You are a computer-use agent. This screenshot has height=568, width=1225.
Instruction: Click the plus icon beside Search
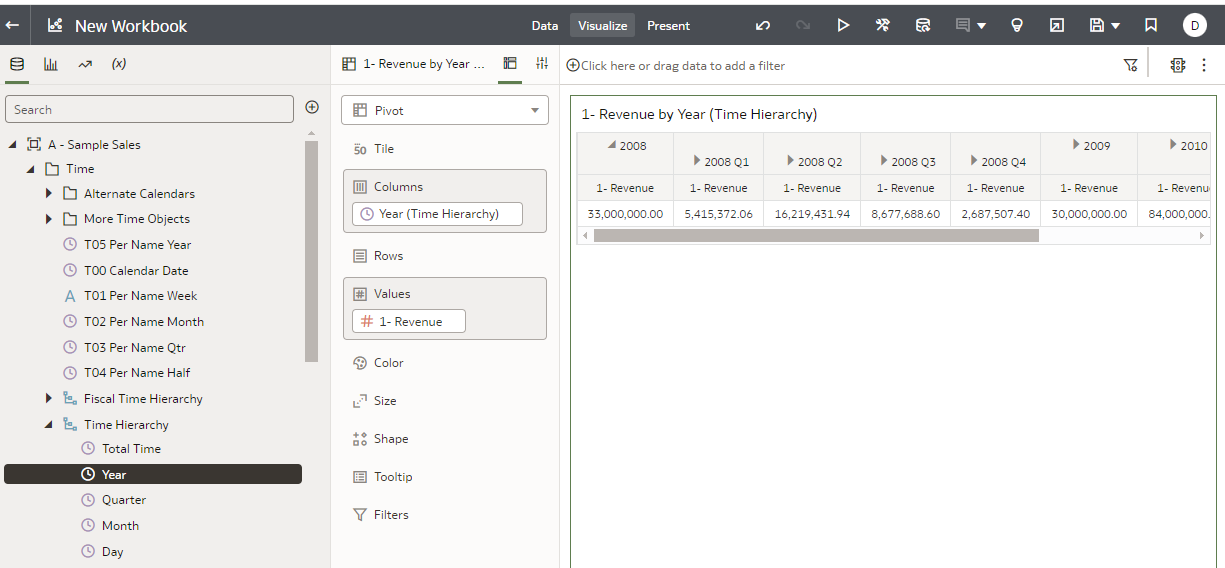click(312, 107)
